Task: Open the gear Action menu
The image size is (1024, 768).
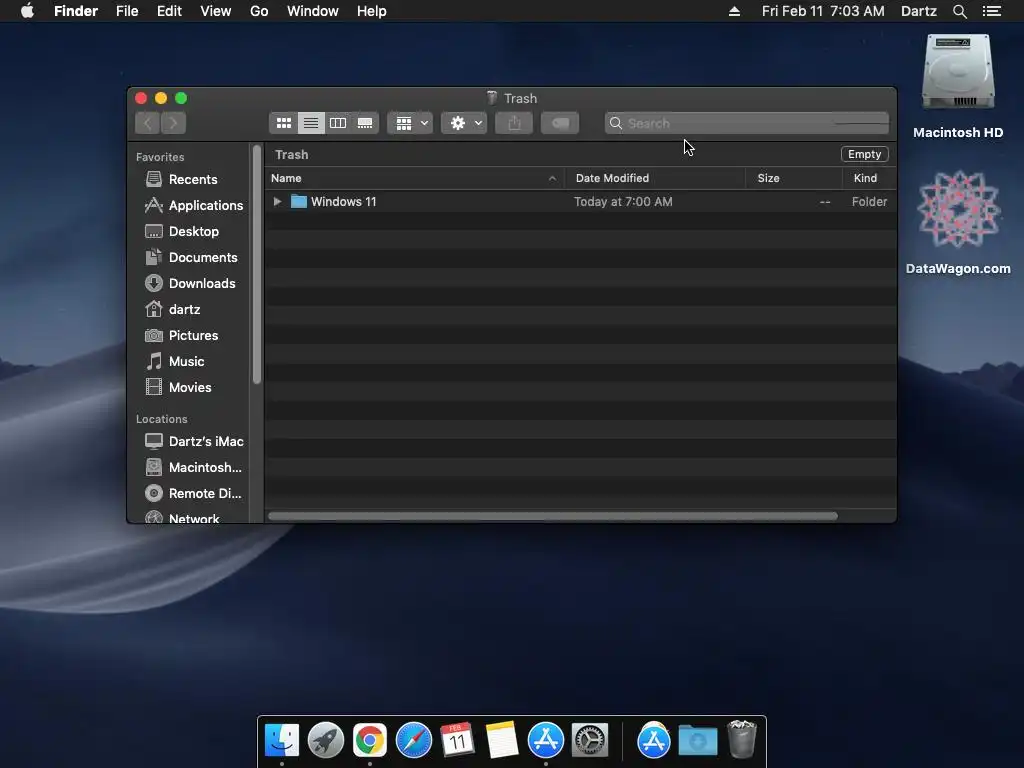Action: 464,123
